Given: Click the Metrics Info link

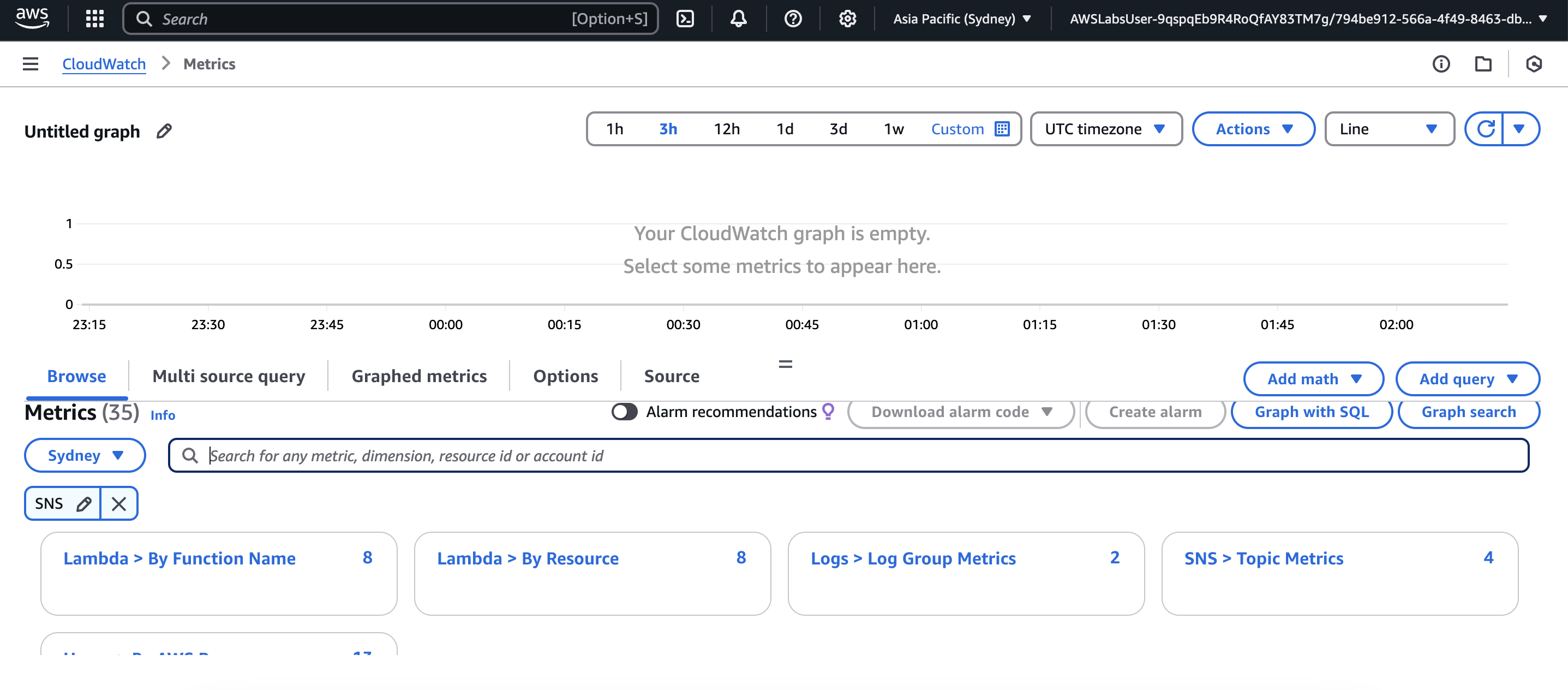Looking at the screenshot, I should 163,415.
